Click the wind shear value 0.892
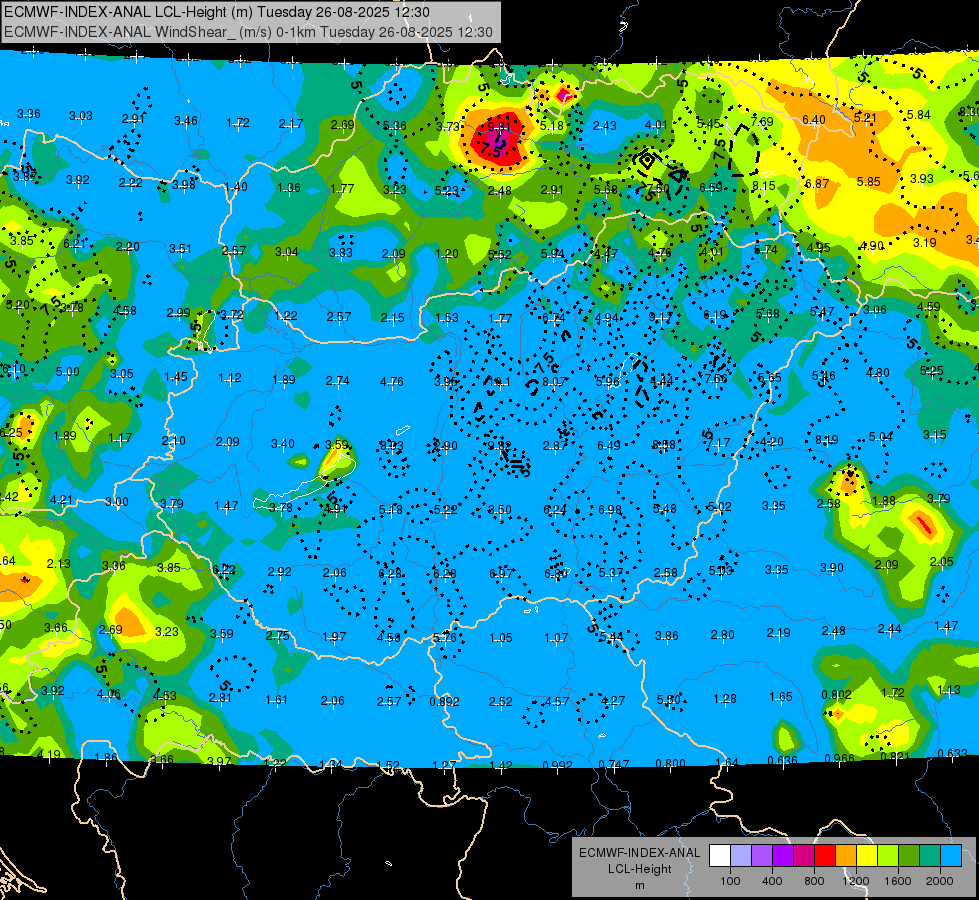Viewport: 979px width, 900px height. 444,701
